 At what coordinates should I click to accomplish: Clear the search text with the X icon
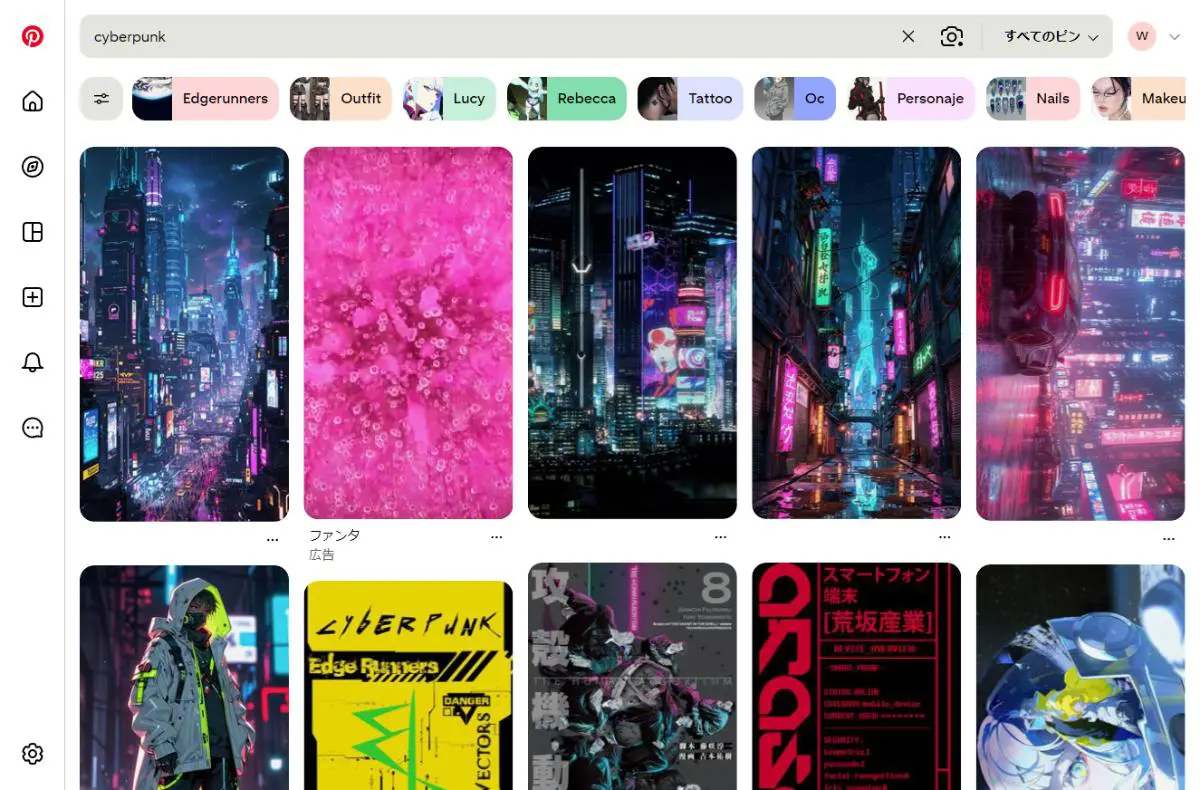(x=908, y=36)
